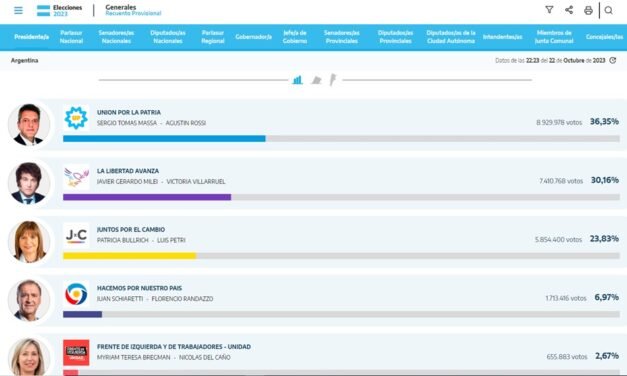Click the Hacemos por Nuestro Pais logo
The image size is (627, 376).
click(76, 294)
